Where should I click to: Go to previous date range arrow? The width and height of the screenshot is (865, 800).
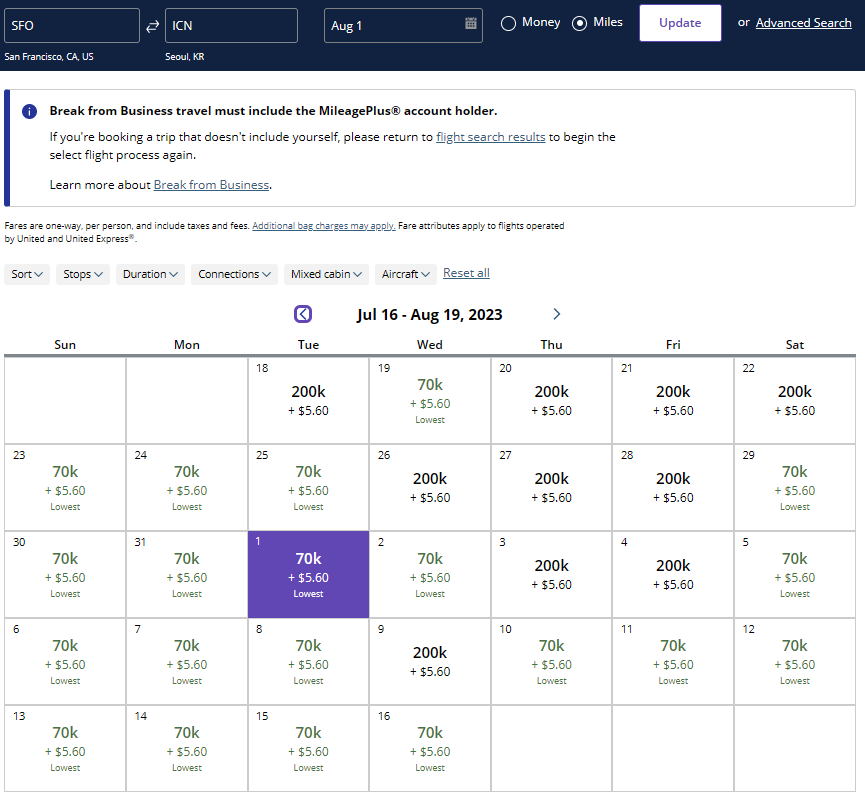(x=303, y=314)
